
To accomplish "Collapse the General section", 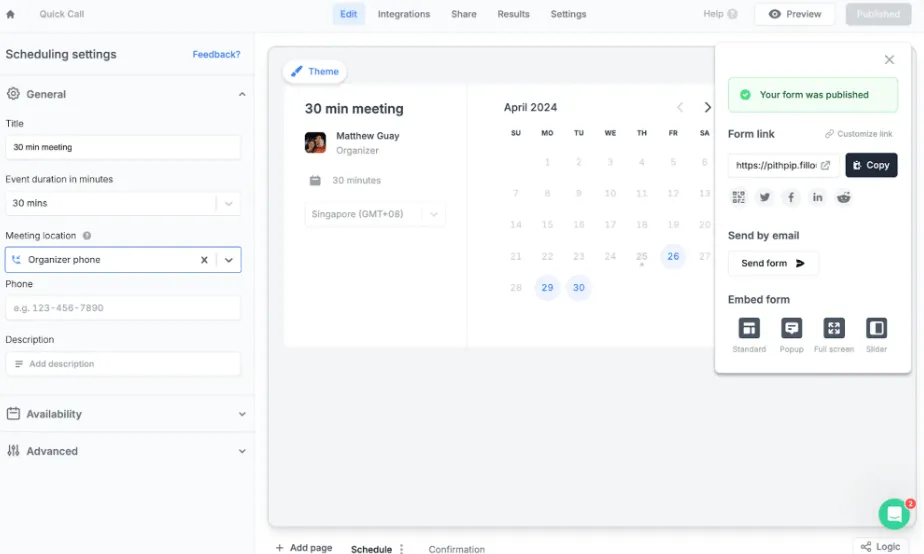I will [x=242, y=94].
